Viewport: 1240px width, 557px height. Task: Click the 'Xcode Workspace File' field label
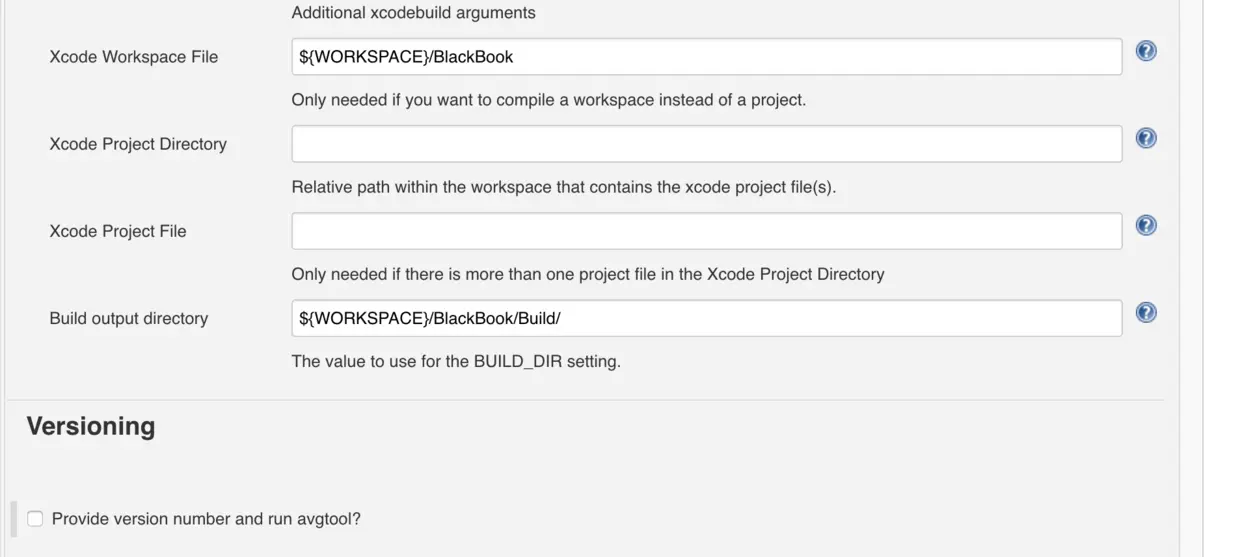[133, 57]
